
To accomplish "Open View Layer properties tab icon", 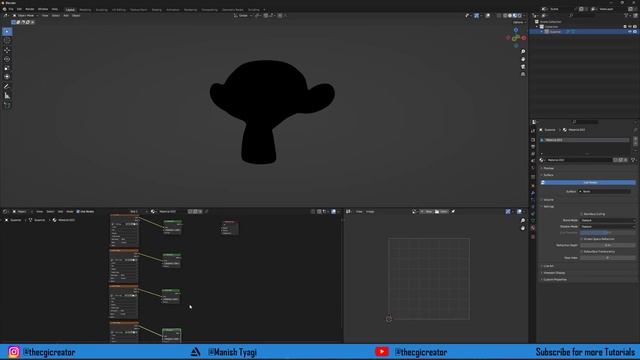I will (x=533, y=153).
